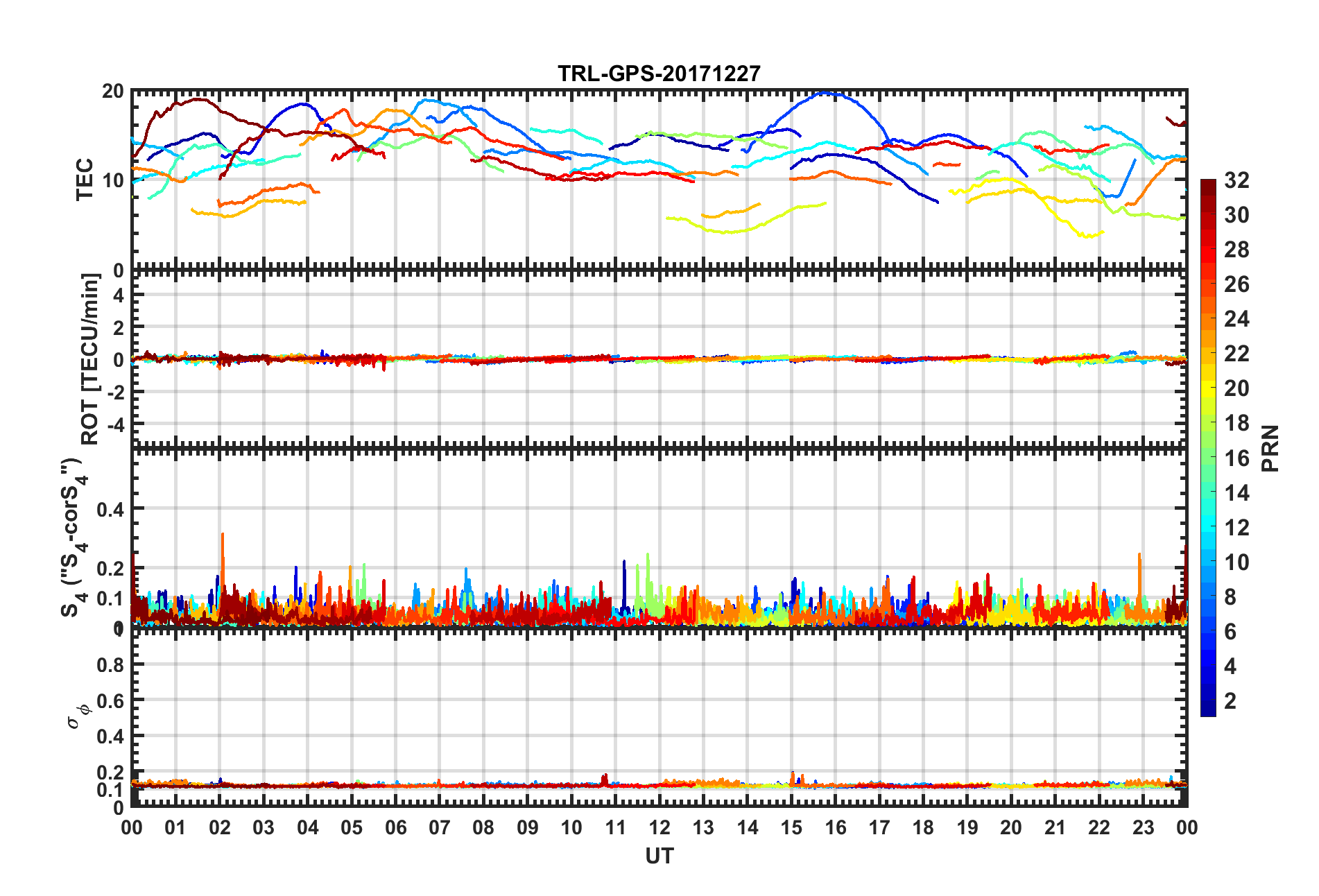Click colorbar tick label 20
Image resolution: width=1319 pixels, height=896 pixels.
click(1236, 388)
